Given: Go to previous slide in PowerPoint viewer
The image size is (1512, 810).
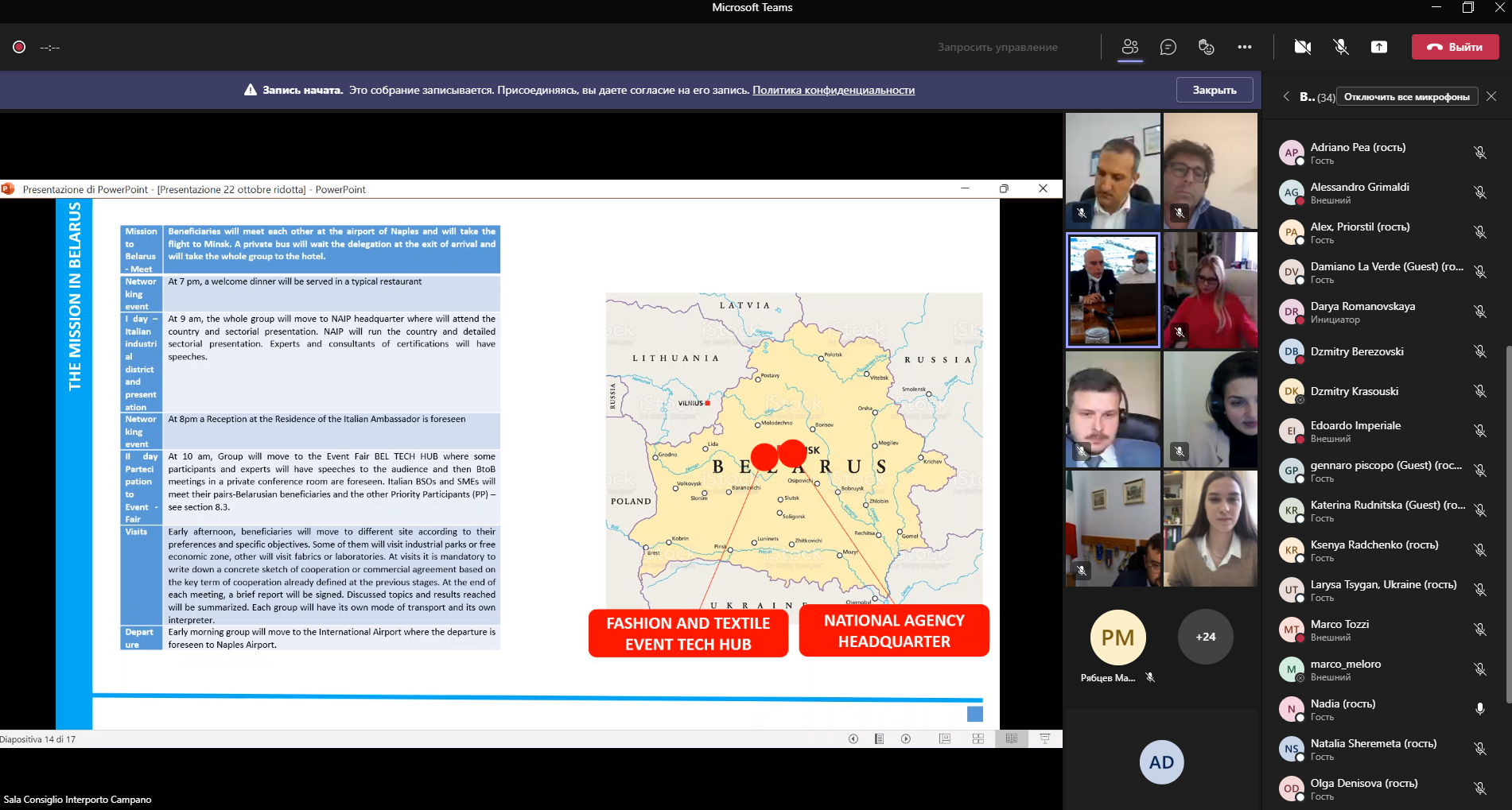Looking at the screenshot, I should pos(853,738).
